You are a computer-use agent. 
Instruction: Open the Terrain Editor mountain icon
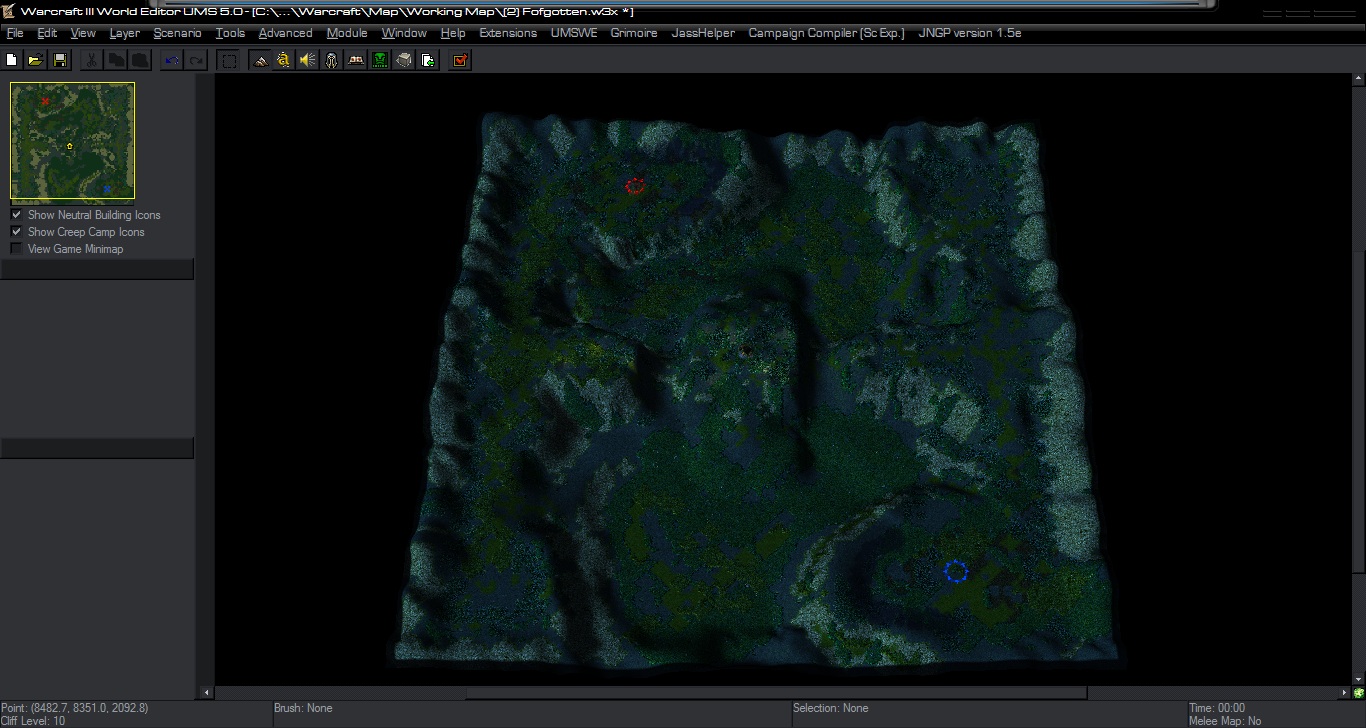click(x=260, y=60)
